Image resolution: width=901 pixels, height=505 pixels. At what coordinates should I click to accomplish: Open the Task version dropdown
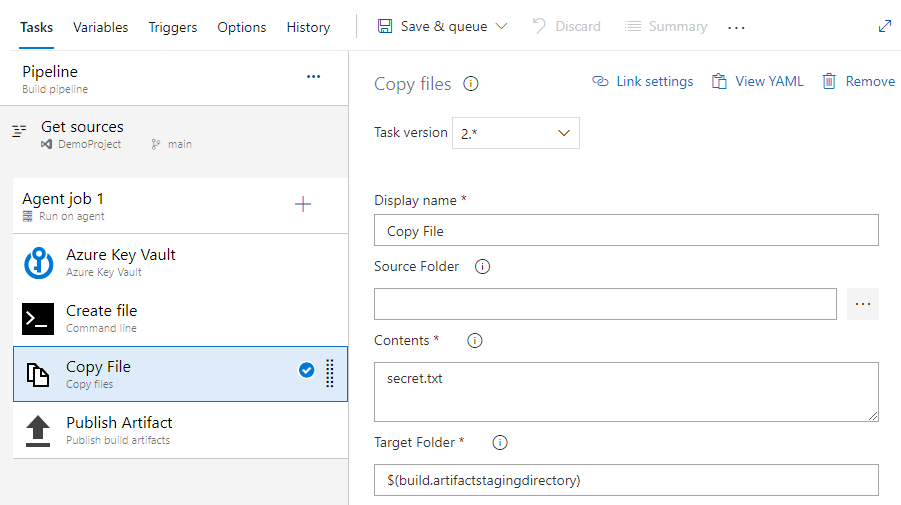[x=516, y=133]
